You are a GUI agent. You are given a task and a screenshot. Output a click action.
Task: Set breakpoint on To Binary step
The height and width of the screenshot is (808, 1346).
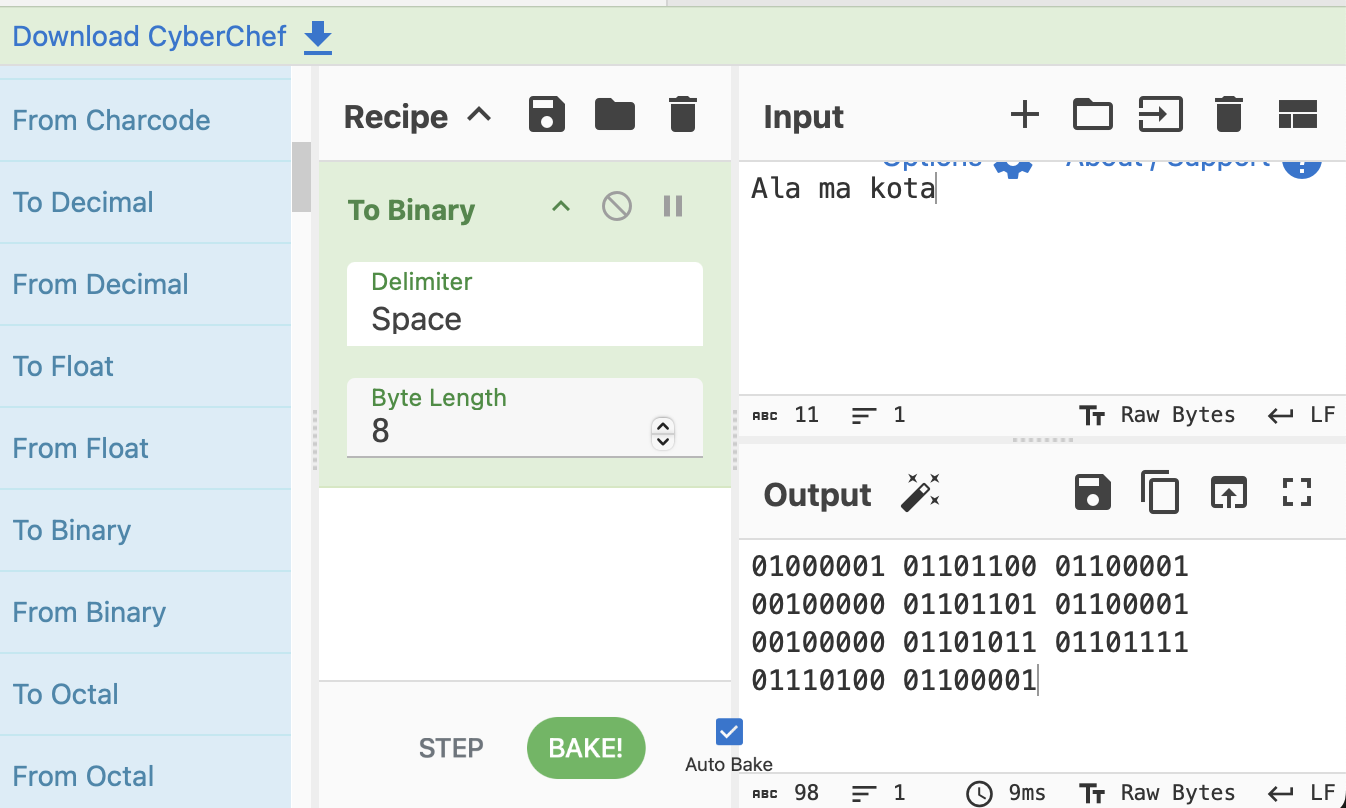[x=673, y=207]
